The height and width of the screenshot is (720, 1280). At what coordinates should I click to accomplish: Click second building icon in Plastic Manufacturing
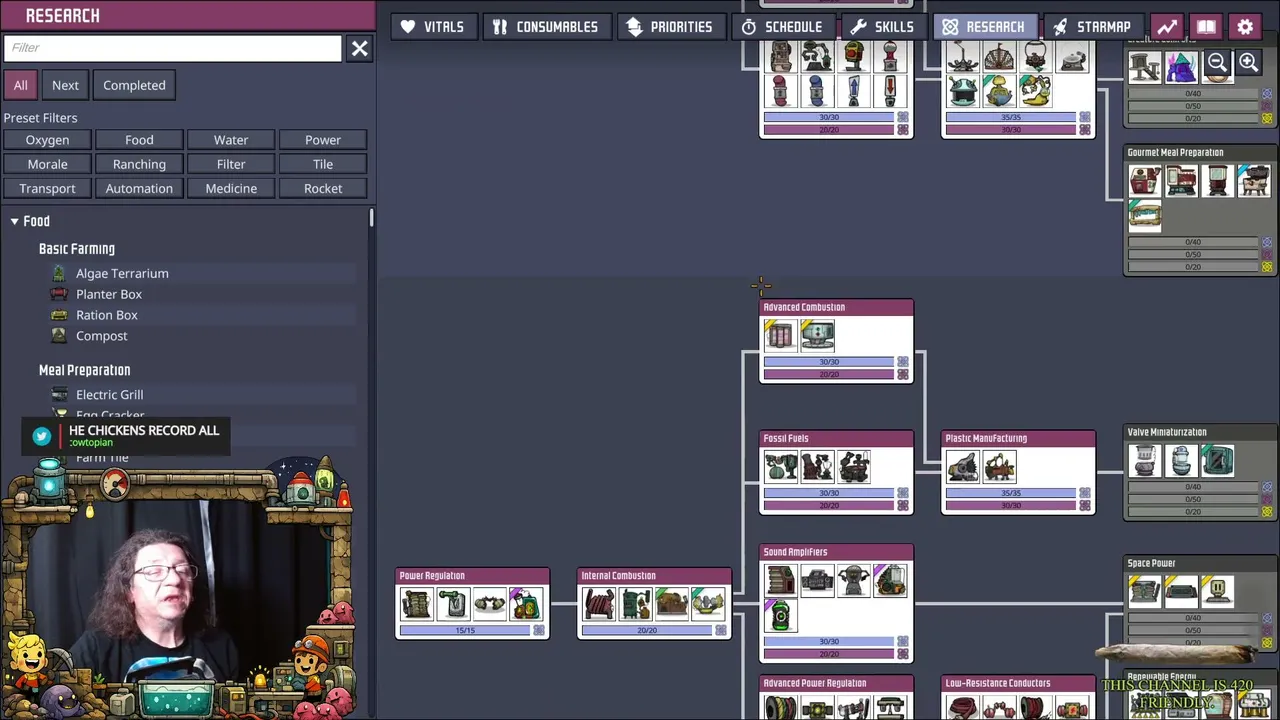click(x=999, y=466)
